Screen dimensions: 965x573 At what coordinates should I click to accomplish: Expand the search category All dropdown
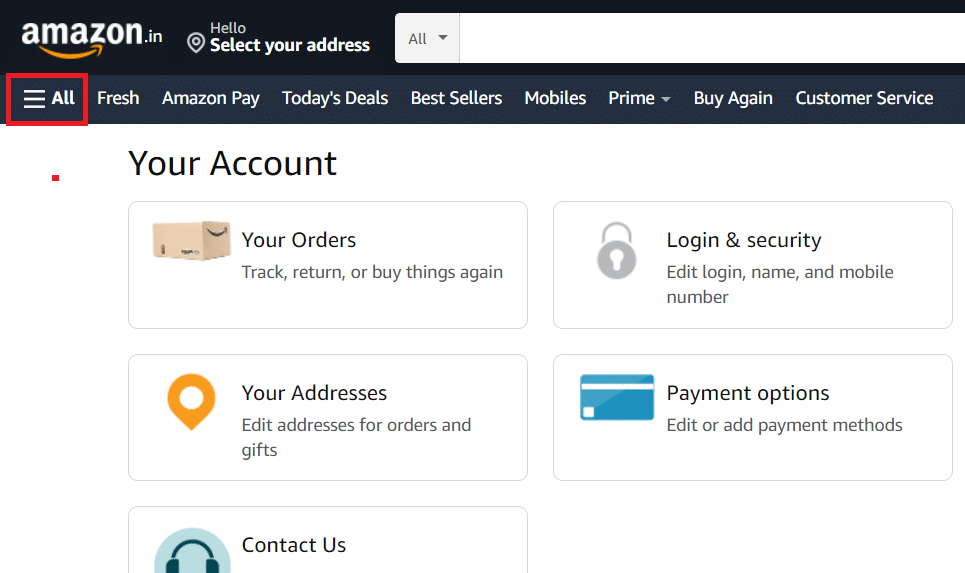click(x=427, y=39)
